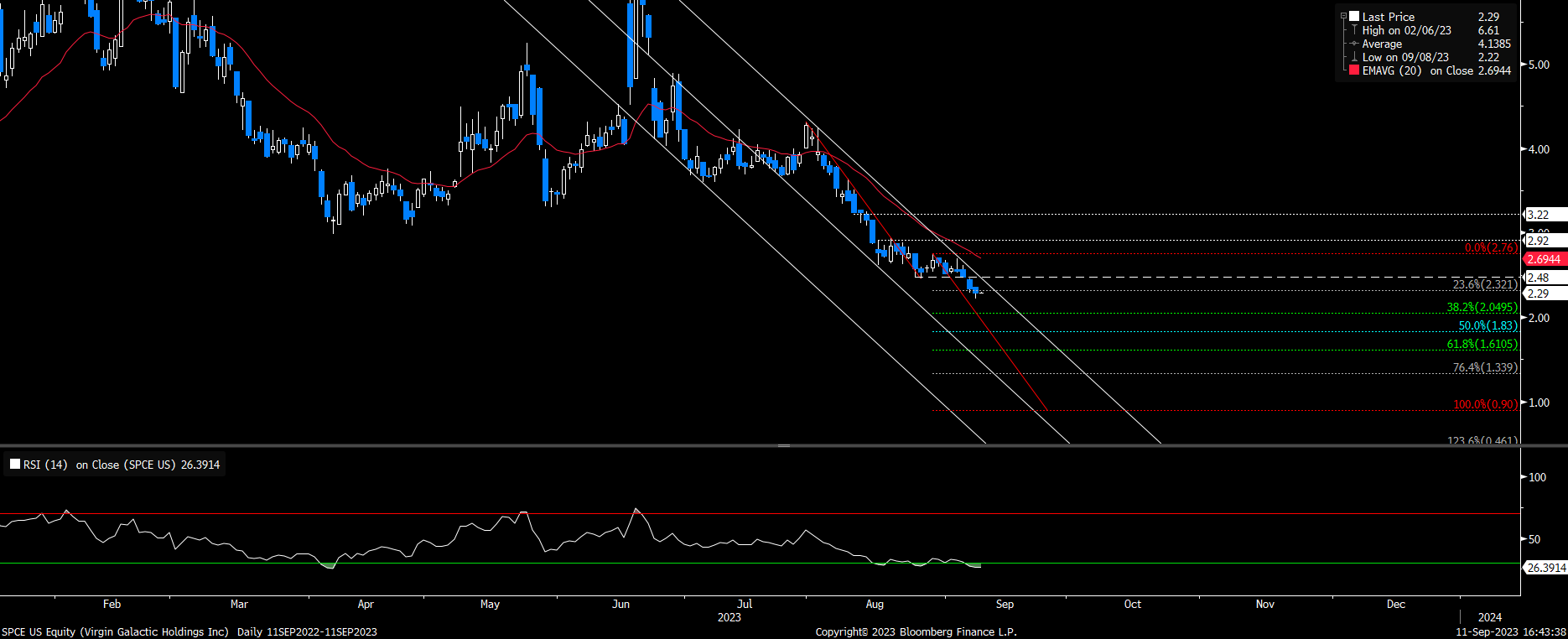Click the High marker icon in legend
Screen dimensions: 1568x639
[x=1354, y=30]
